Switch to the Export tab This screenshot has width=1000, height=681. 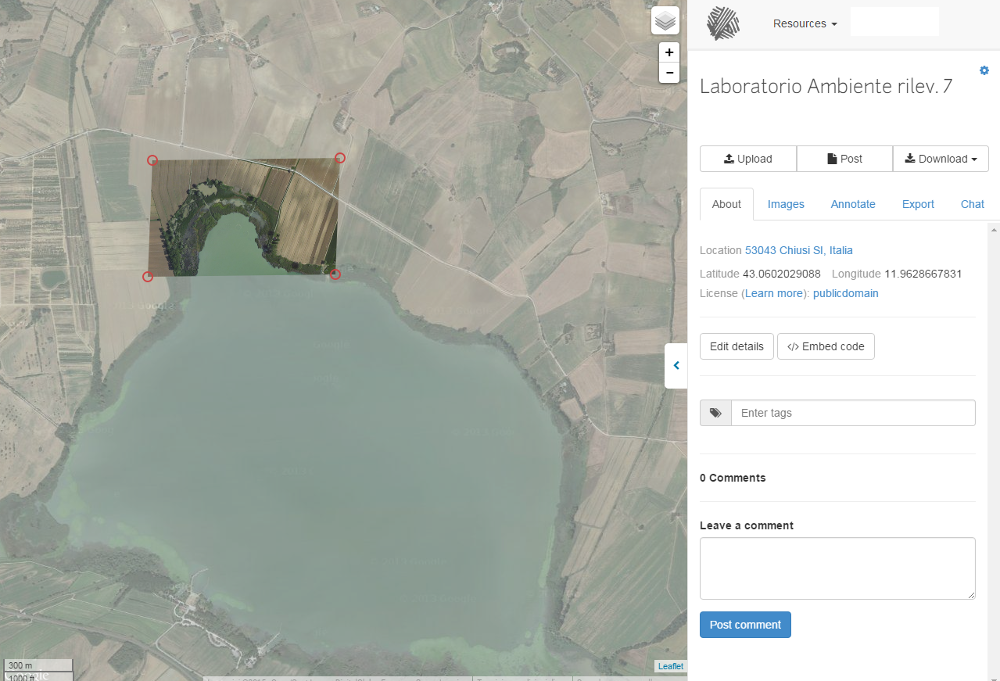coord(918,204)
